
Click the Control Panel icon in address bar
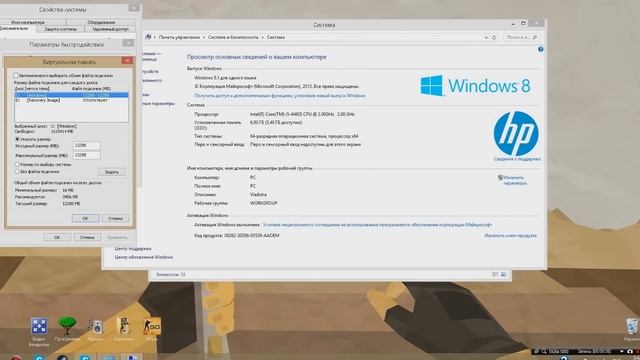point(149,37)
